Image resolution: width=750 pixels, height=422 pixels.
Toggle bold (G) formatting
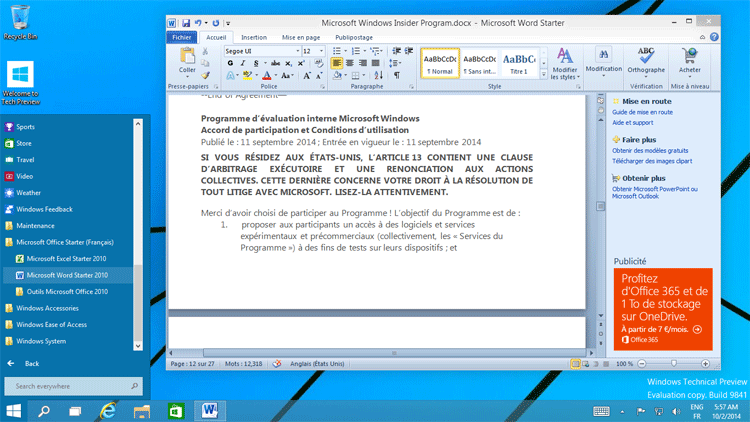(231, 63)
